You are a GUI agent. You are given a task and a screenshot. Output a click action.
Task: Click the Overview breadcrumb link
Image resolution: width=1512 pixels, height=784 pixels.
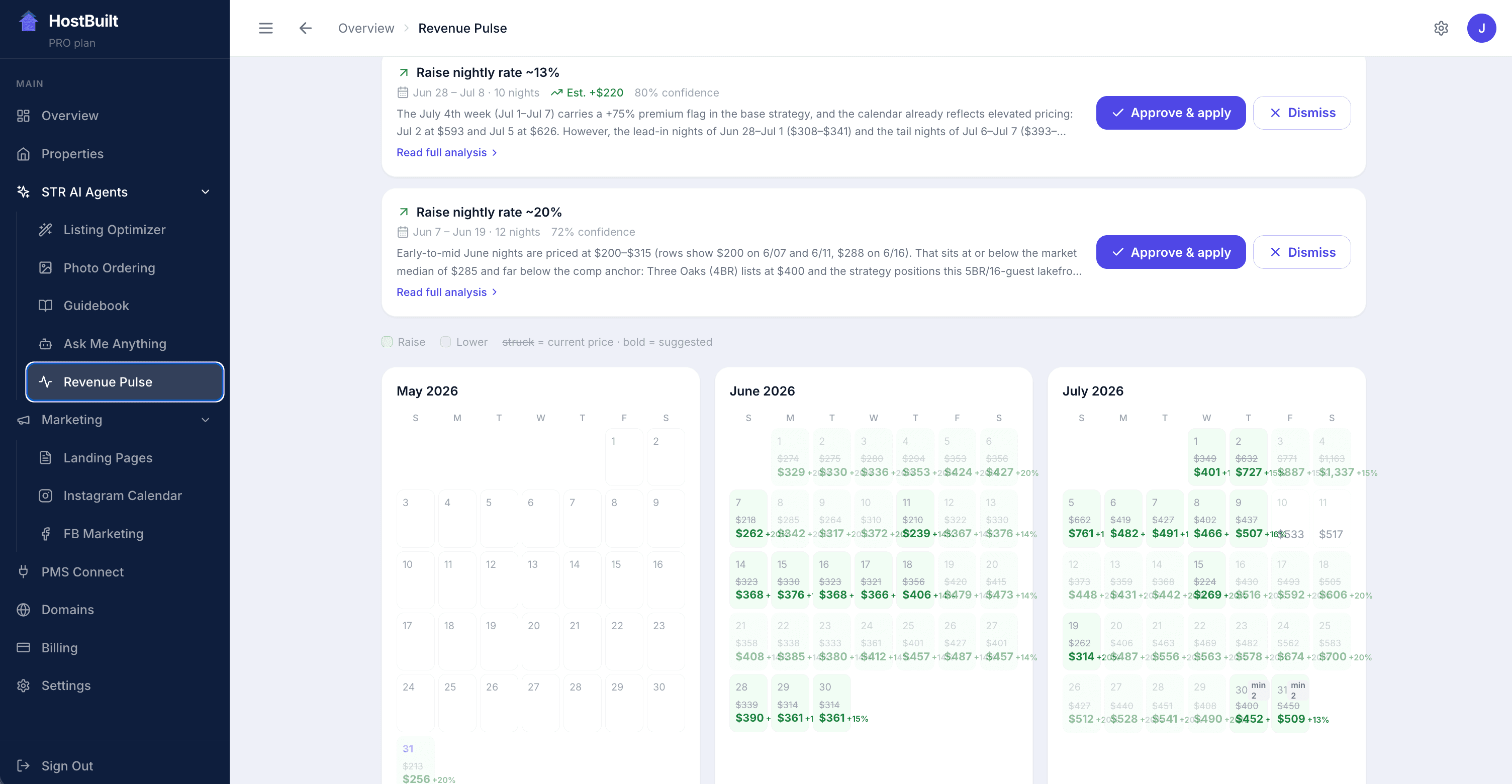365,28
